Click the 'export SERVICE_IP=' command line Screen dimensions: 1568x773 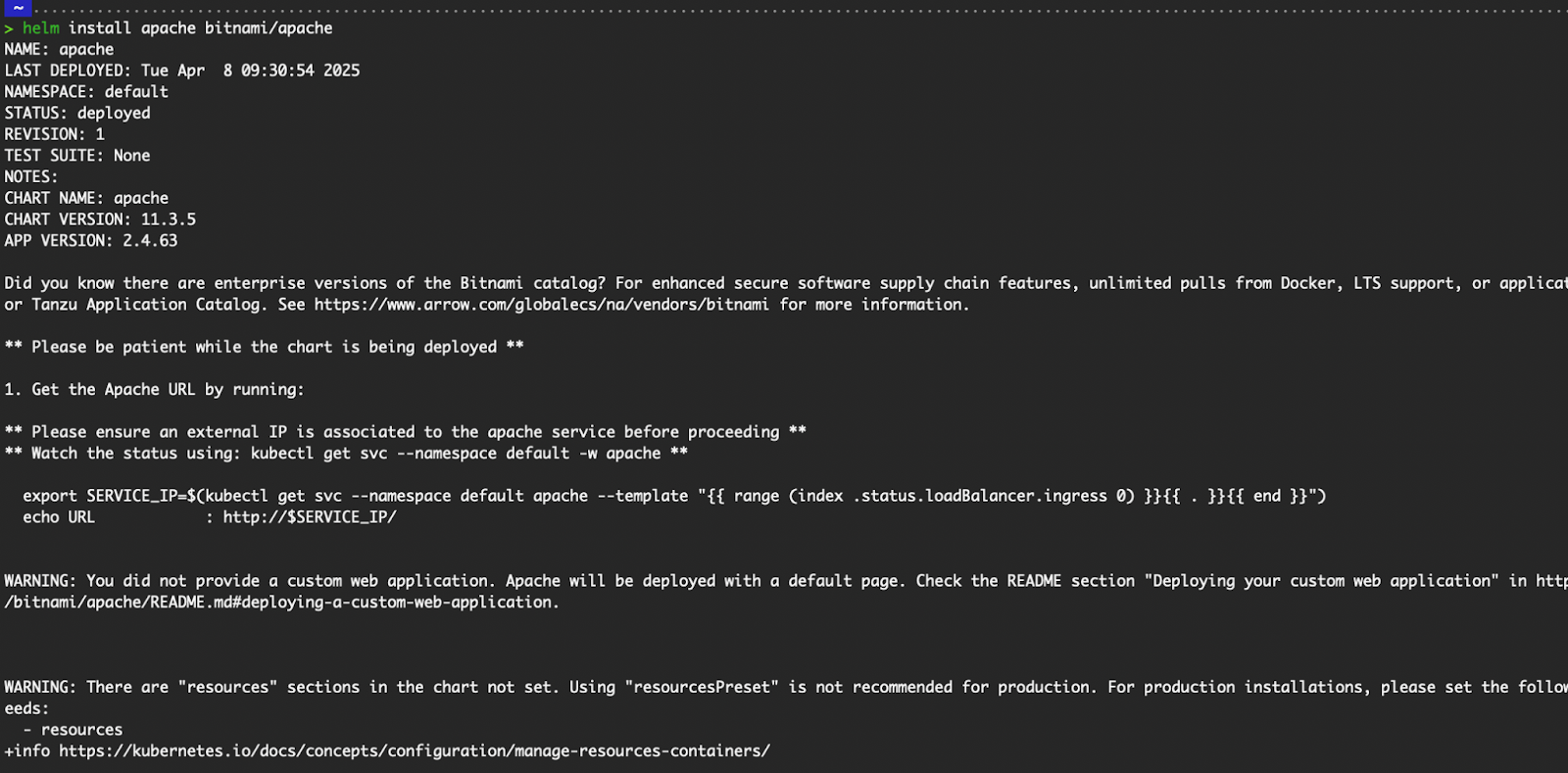click(674, 496)
